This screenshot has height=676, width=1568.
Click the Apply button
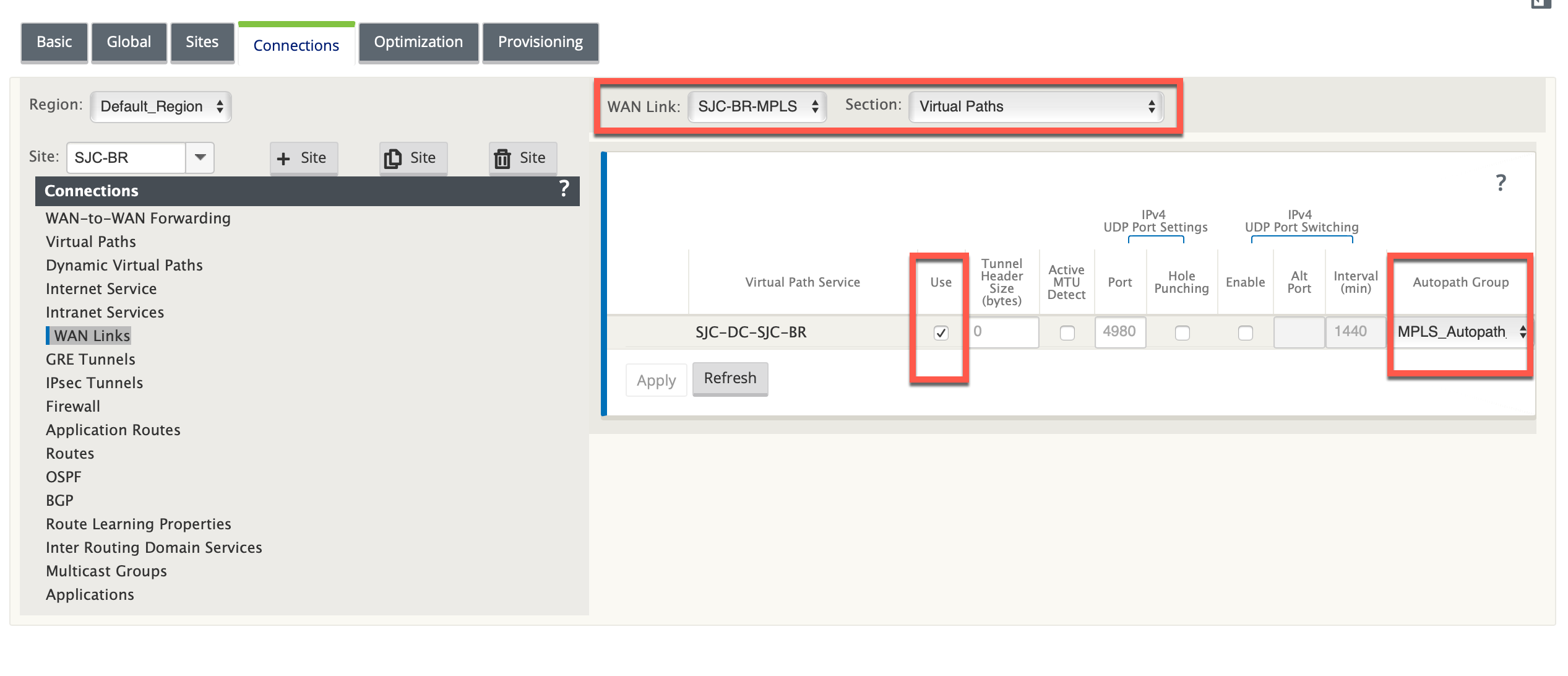[x=656, y=380]
